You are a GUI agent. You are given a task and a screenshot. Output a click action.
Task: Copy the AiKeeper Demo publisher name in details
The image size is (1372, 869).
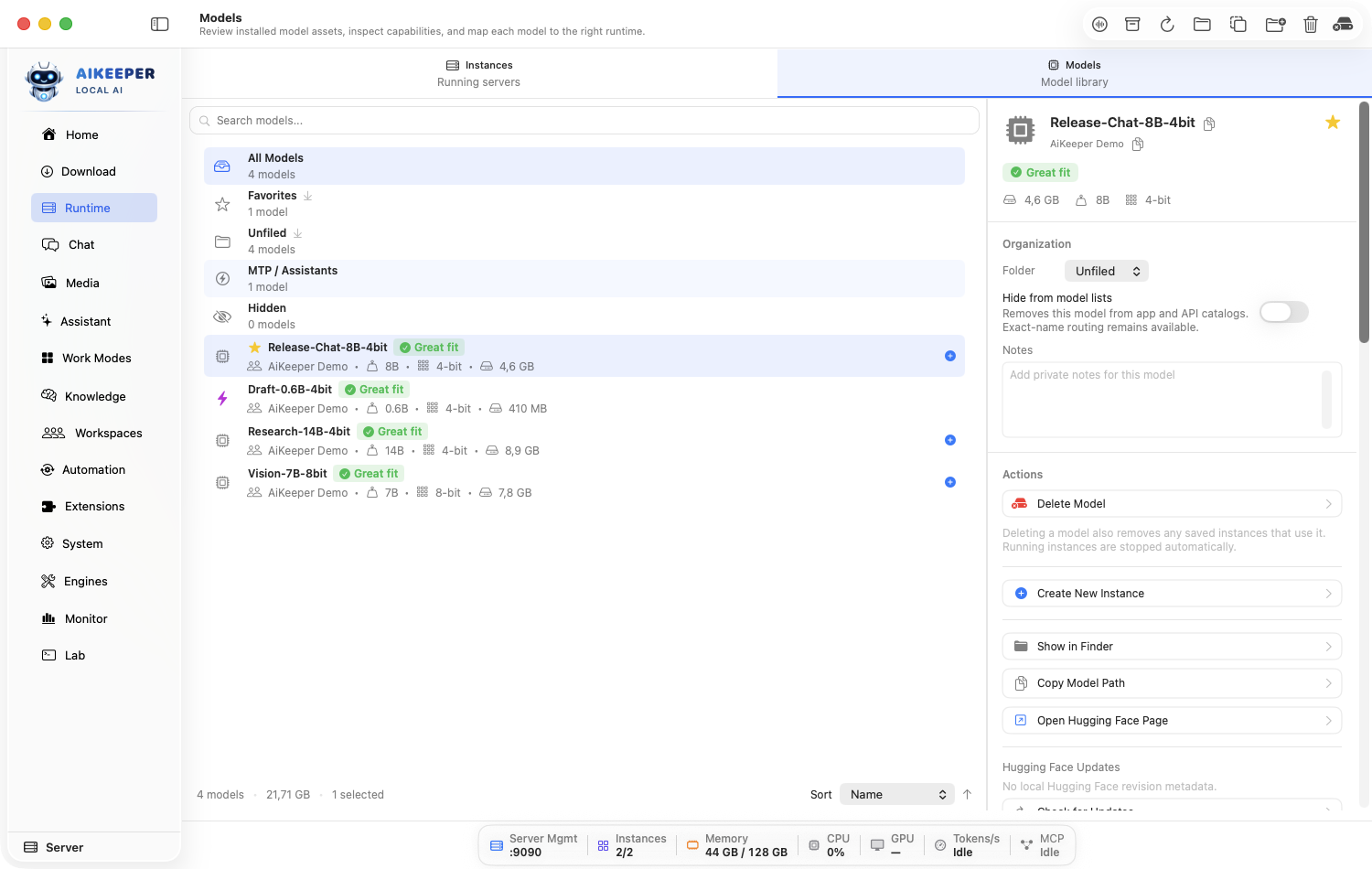tap(1138, 145)
